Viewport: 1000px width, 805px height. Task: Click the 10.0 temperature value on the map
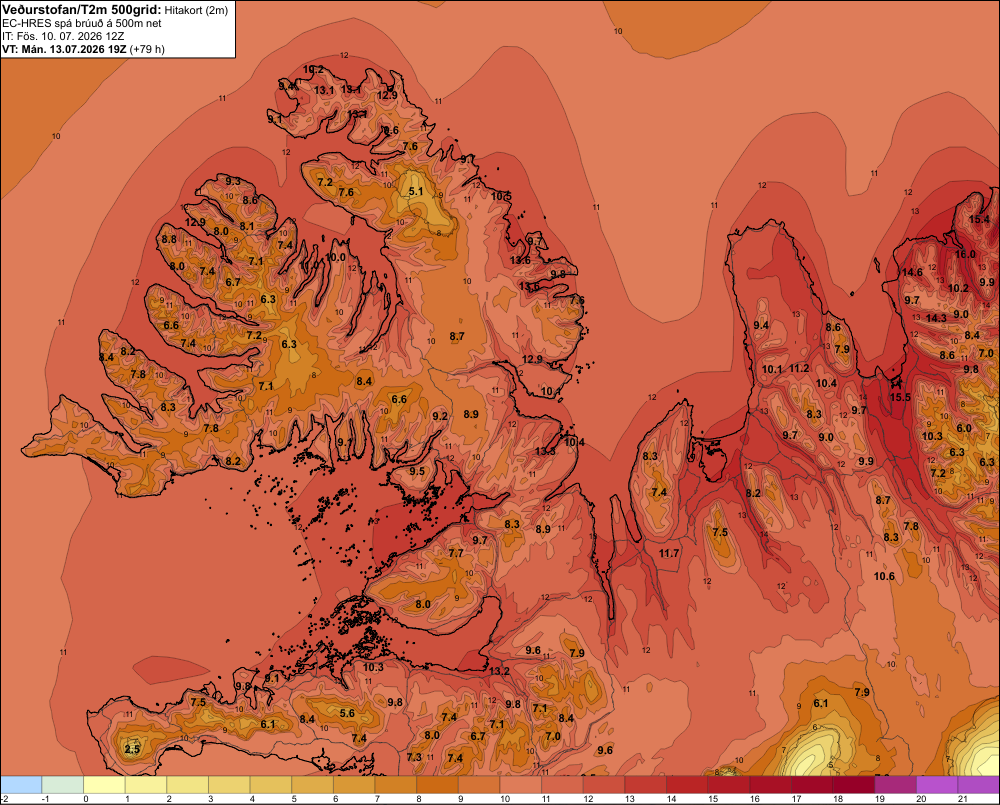[x=335, y=257]
